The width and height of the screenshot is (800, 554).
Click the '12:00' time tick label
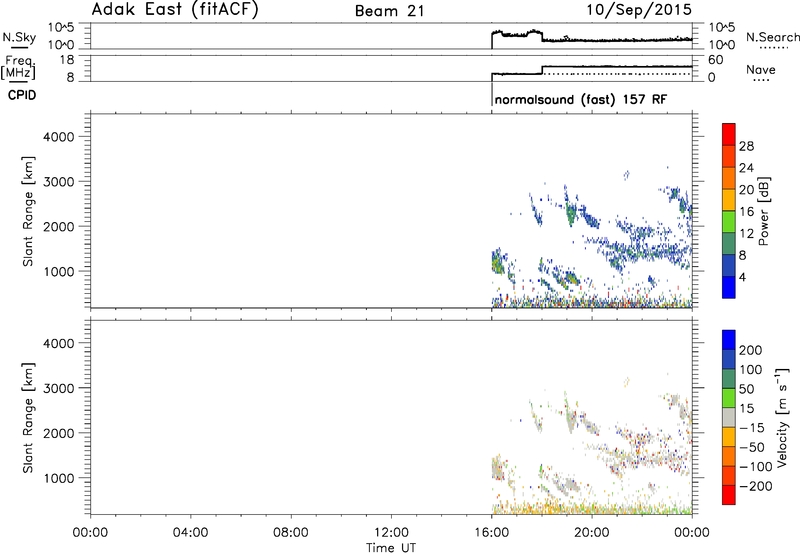[391, 533]
